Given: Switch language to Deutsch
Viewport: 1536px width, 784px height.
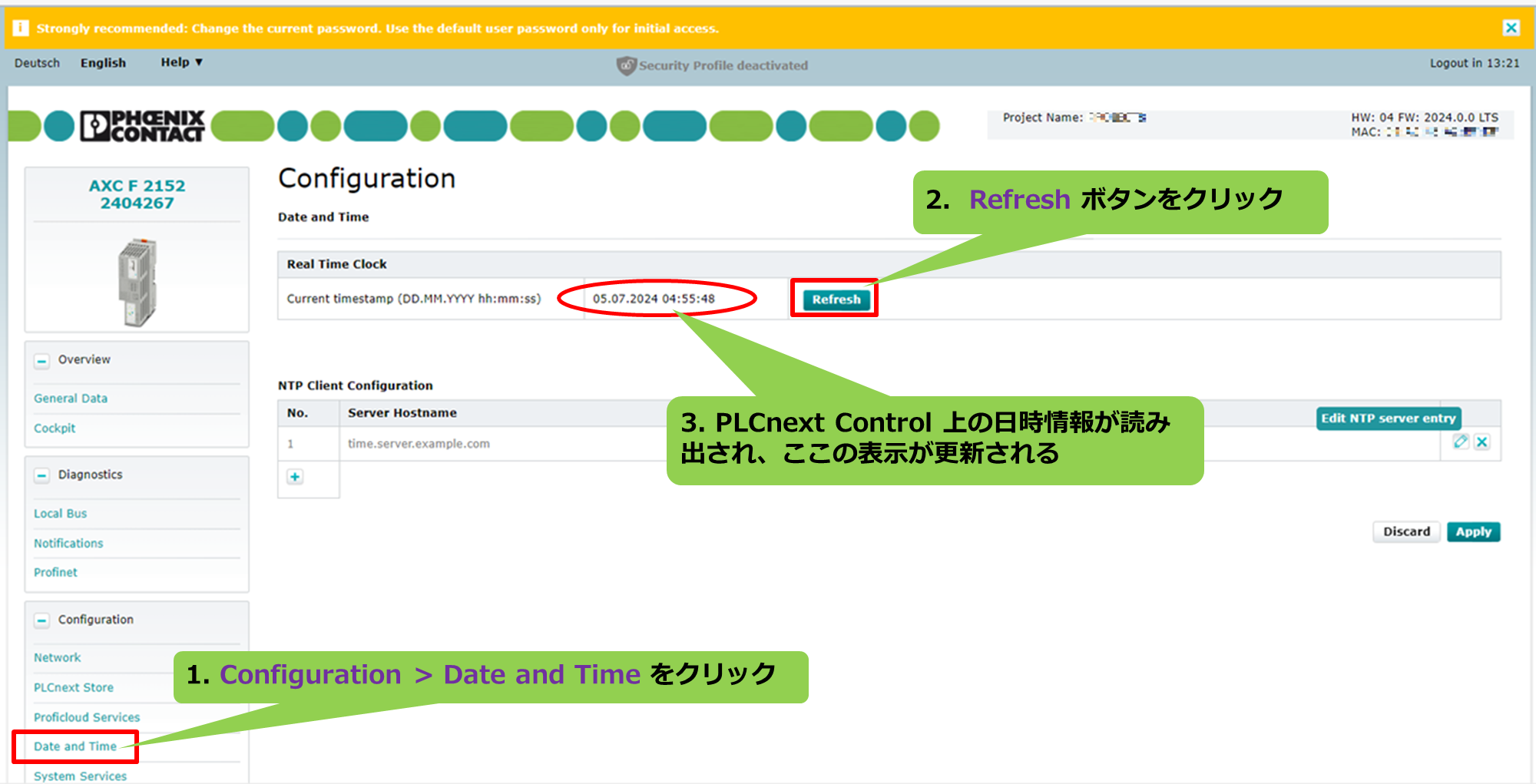Looking at the screenshot, I should click(x=37, y=63).
